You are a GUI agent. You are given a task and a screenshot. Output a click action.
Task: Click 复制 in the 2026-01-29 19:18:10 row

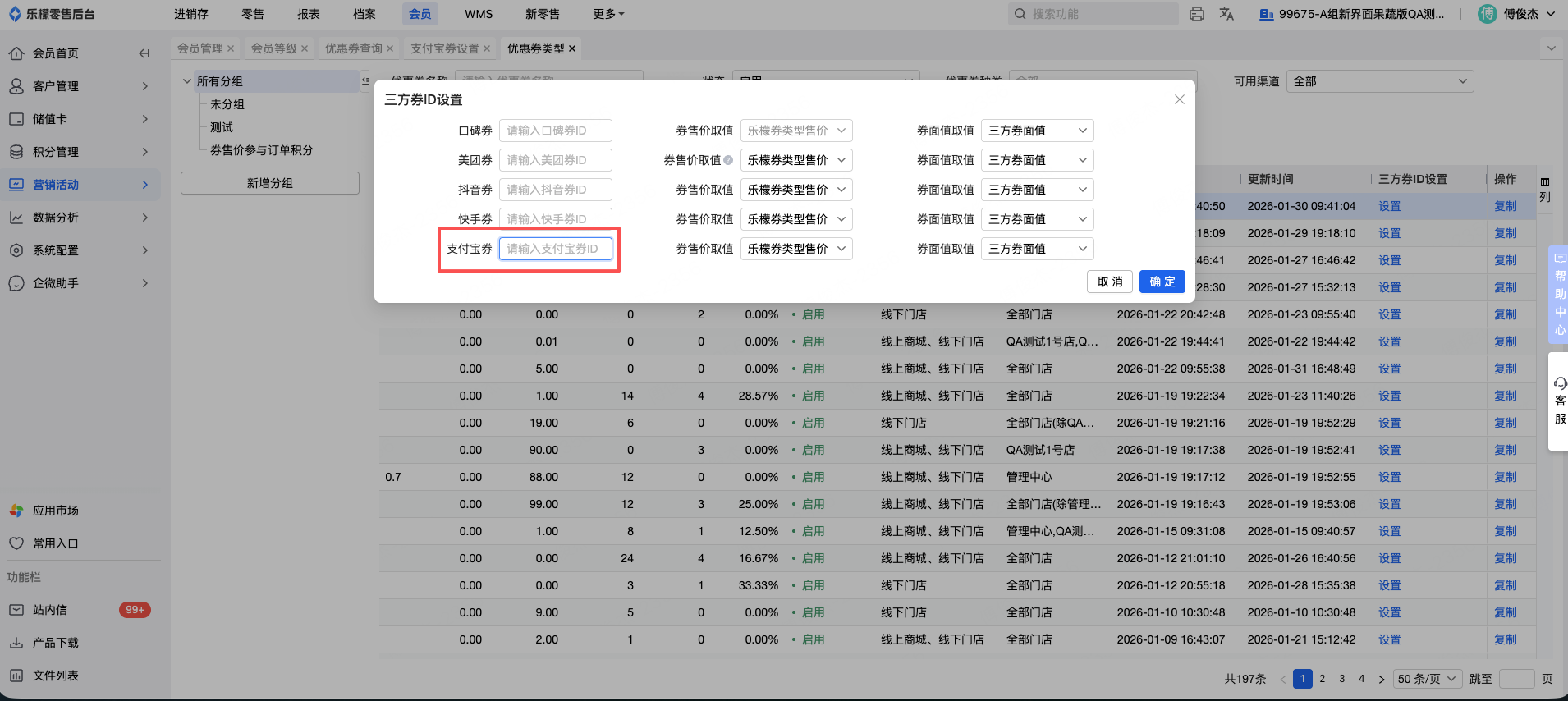click(x=1506, y=233)
